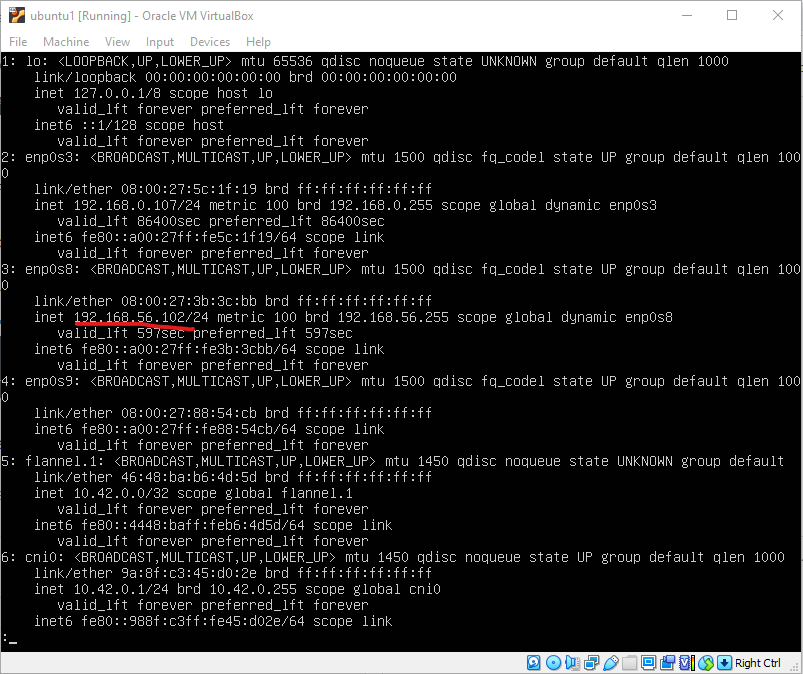The height and width of the screenshot is (674, 803).
Task: Click the interface name enp0s9: in terminal
Action: [53, 381]
